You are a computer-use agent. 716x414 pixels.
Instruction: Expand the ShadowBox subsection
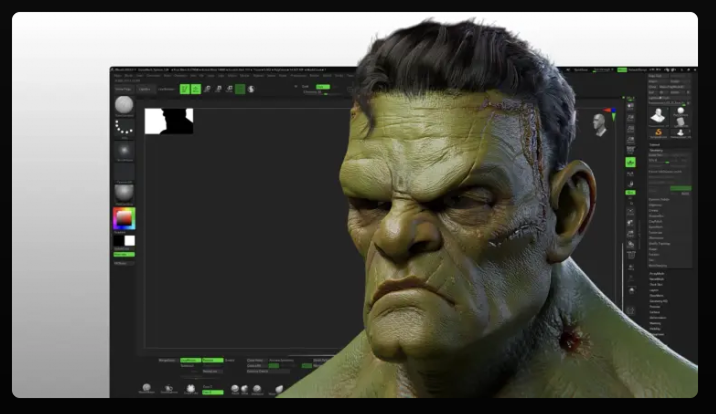coord(656,216)
